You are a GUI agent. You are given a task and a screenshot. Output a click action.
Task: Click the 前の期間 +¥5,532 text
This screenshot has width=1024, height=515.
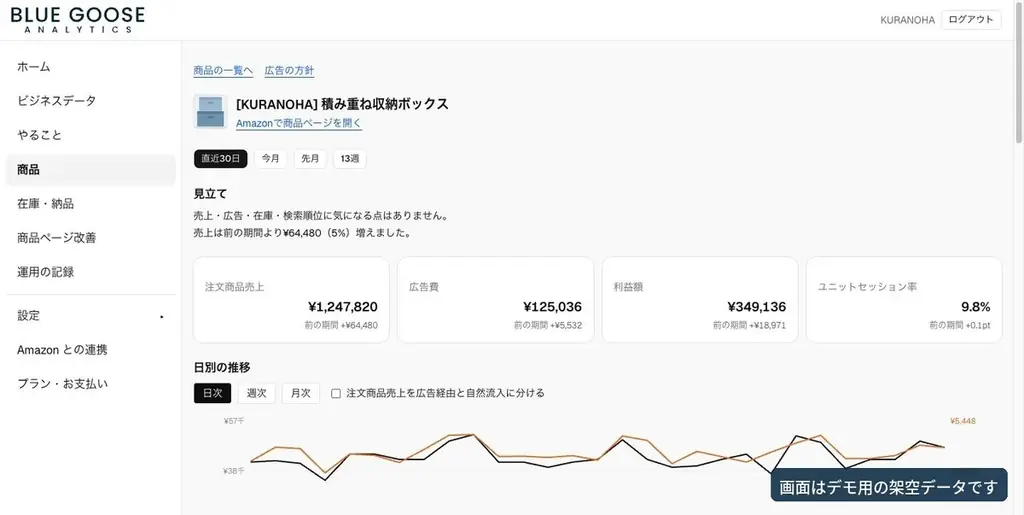(x=547, y=325)
